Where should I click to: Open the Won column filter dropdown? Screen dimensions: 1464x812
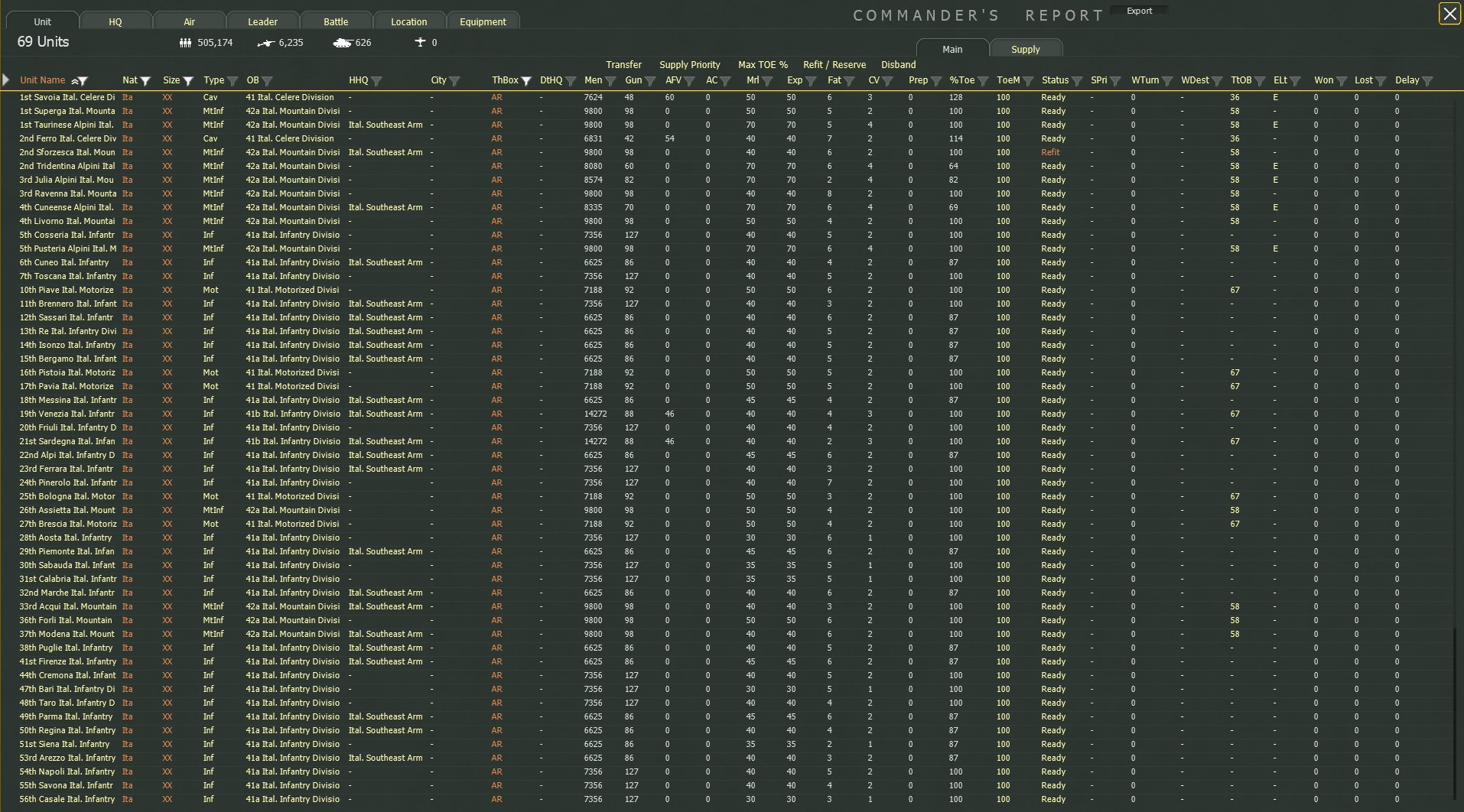tap(1341, 81)
